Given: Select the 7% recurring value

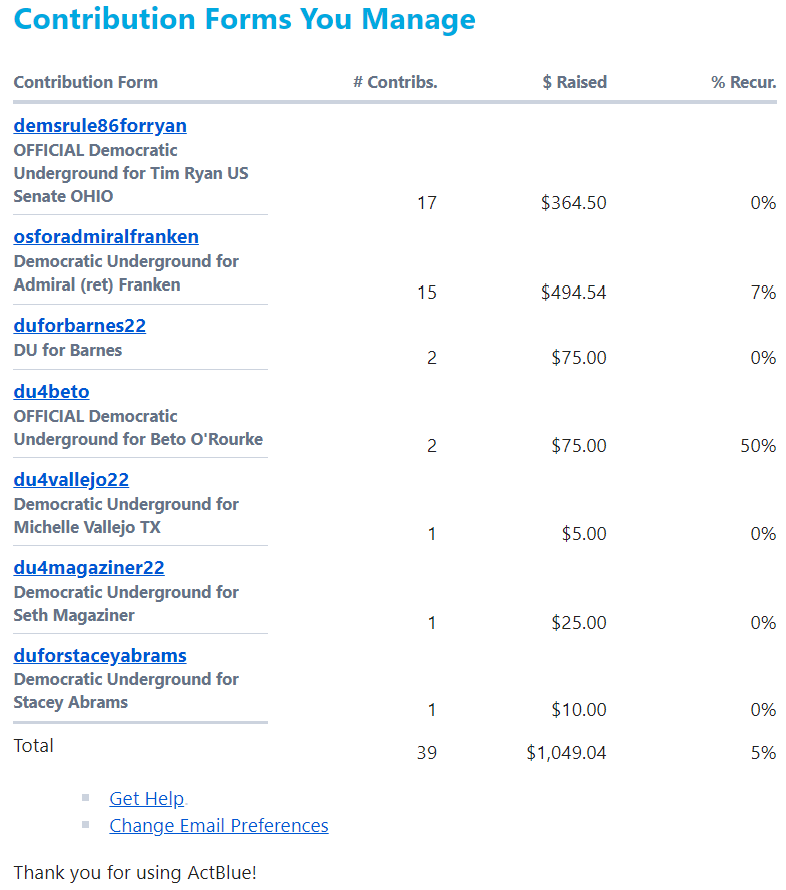Looking at the screenshot, I should 763,292.
